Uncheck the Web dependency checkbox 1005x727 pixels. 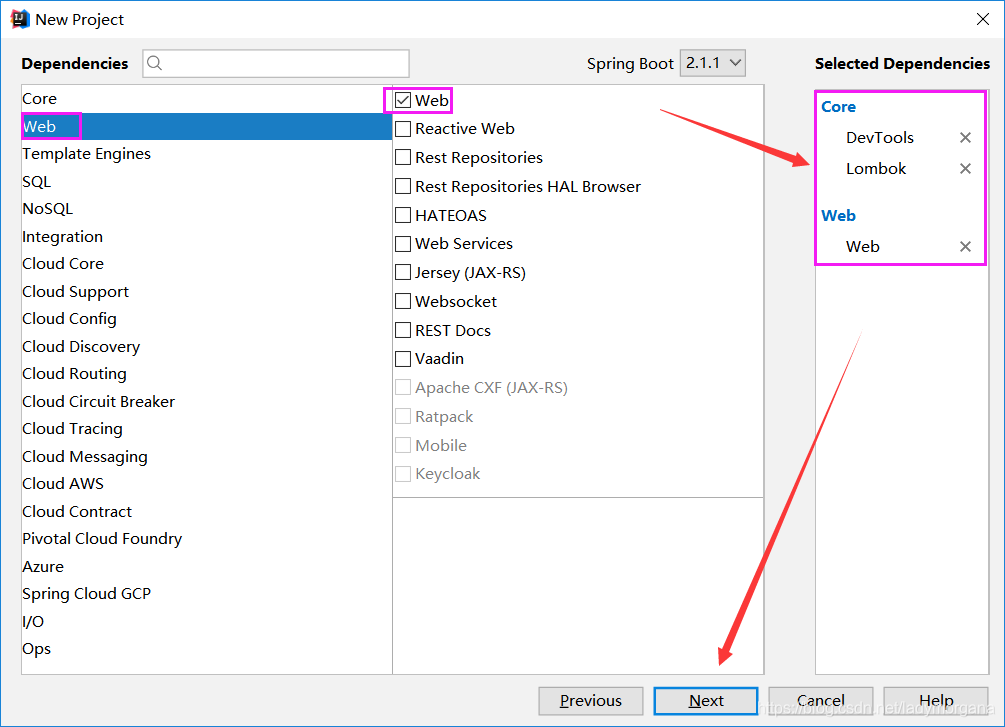[403, 100]
